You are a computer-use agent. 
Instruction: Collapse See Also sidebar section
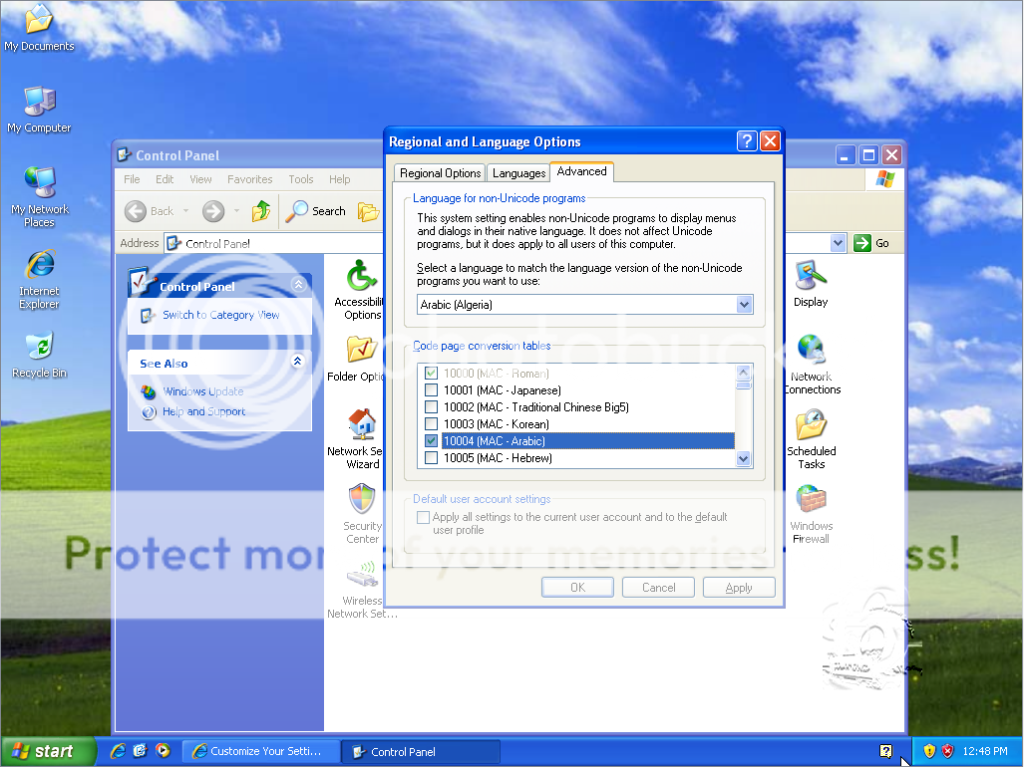click(x=298, y=361)
